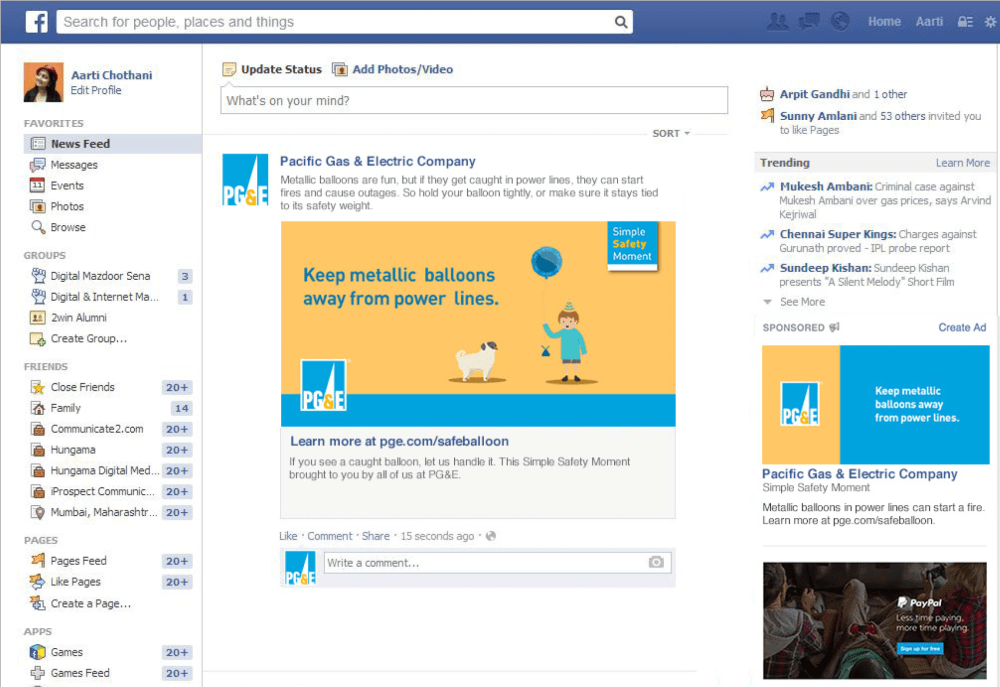Click the search magnifier icon
This screenshot has width=1000, height=687.
pyautogui.click(x=621, y=21)
